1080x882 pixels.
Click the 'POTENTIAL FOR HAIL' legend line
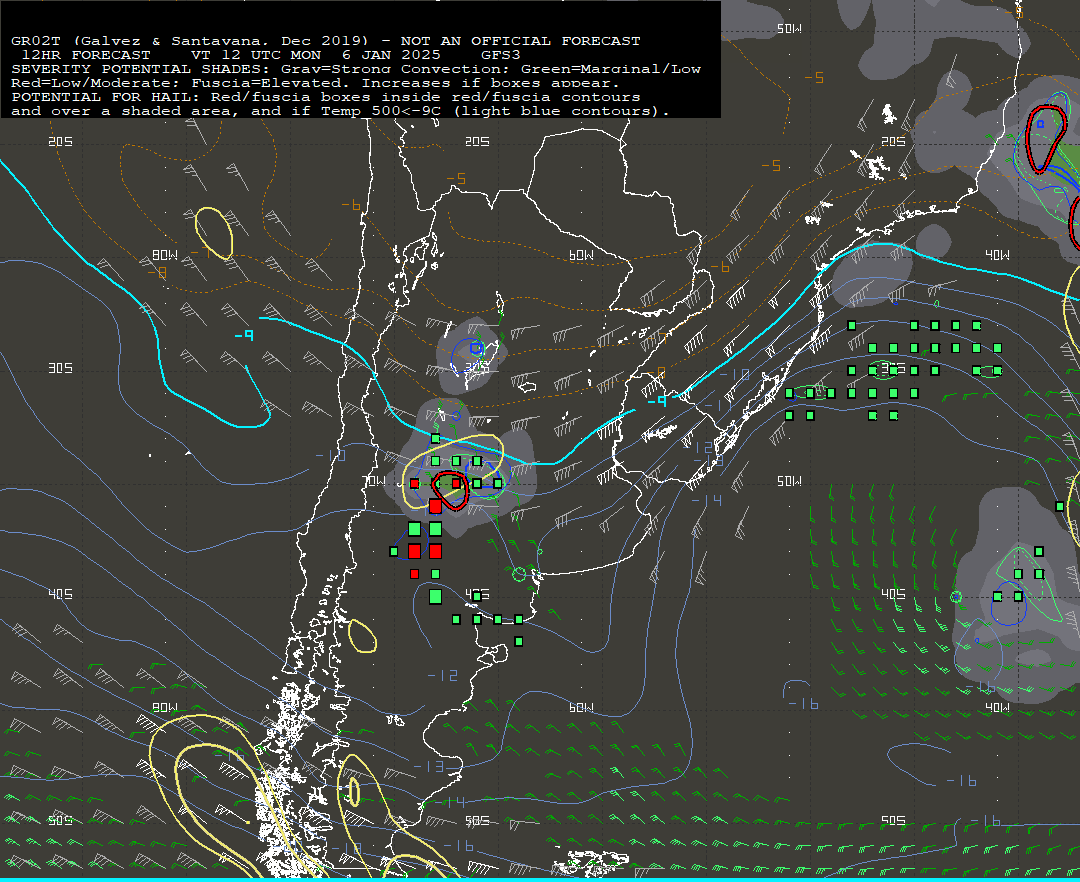point(326,97)
